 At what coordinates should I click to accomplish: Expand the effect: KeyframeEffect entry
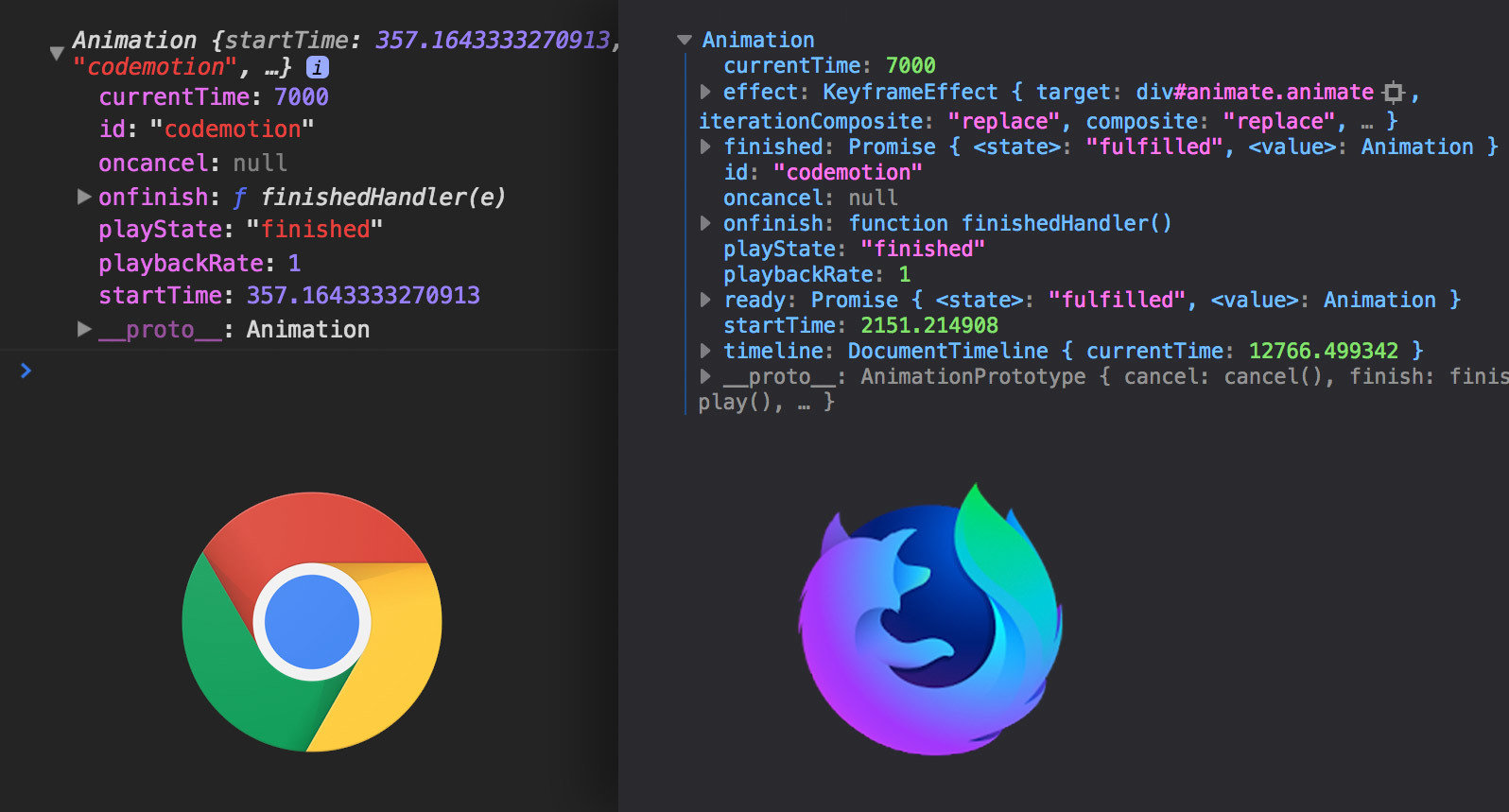(705, 92)
